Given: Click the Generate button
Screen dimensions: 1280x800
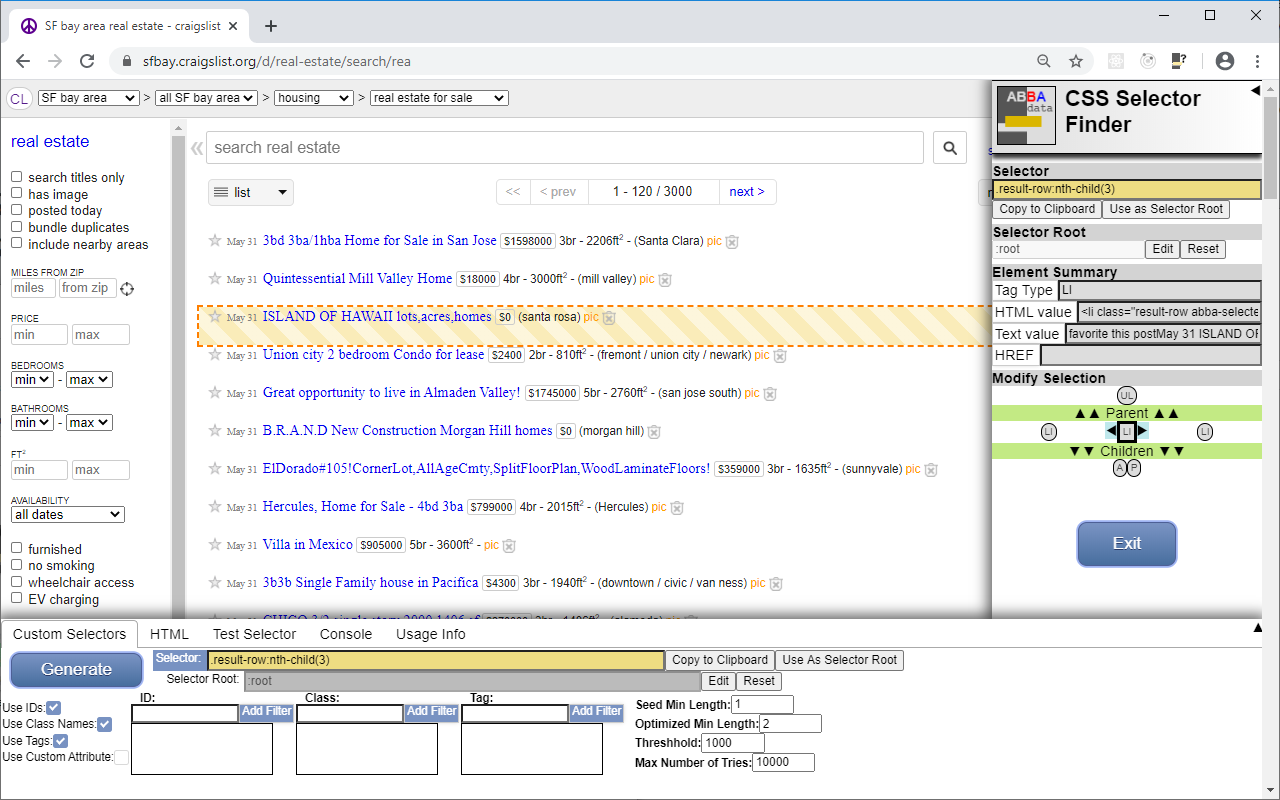Looking at the screenshot, I should (76, 669).
